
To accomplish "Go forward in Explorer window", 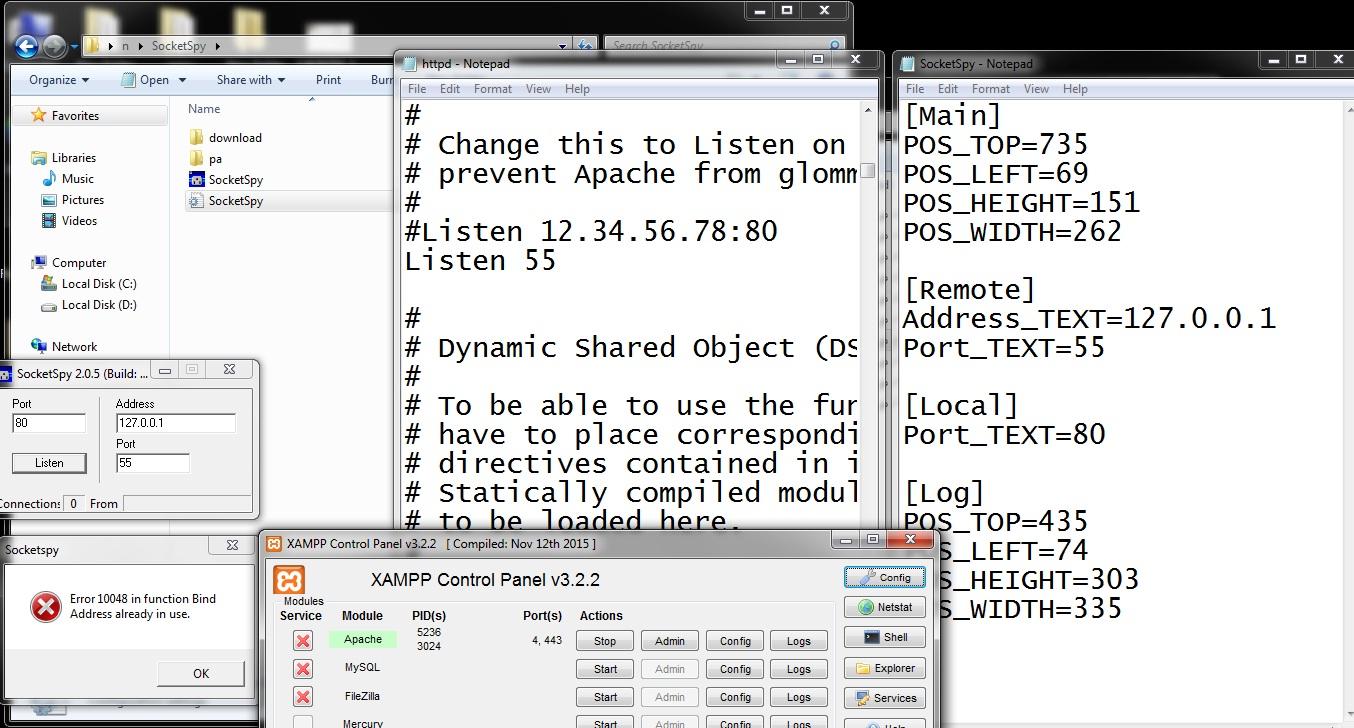I will point(54,46).
